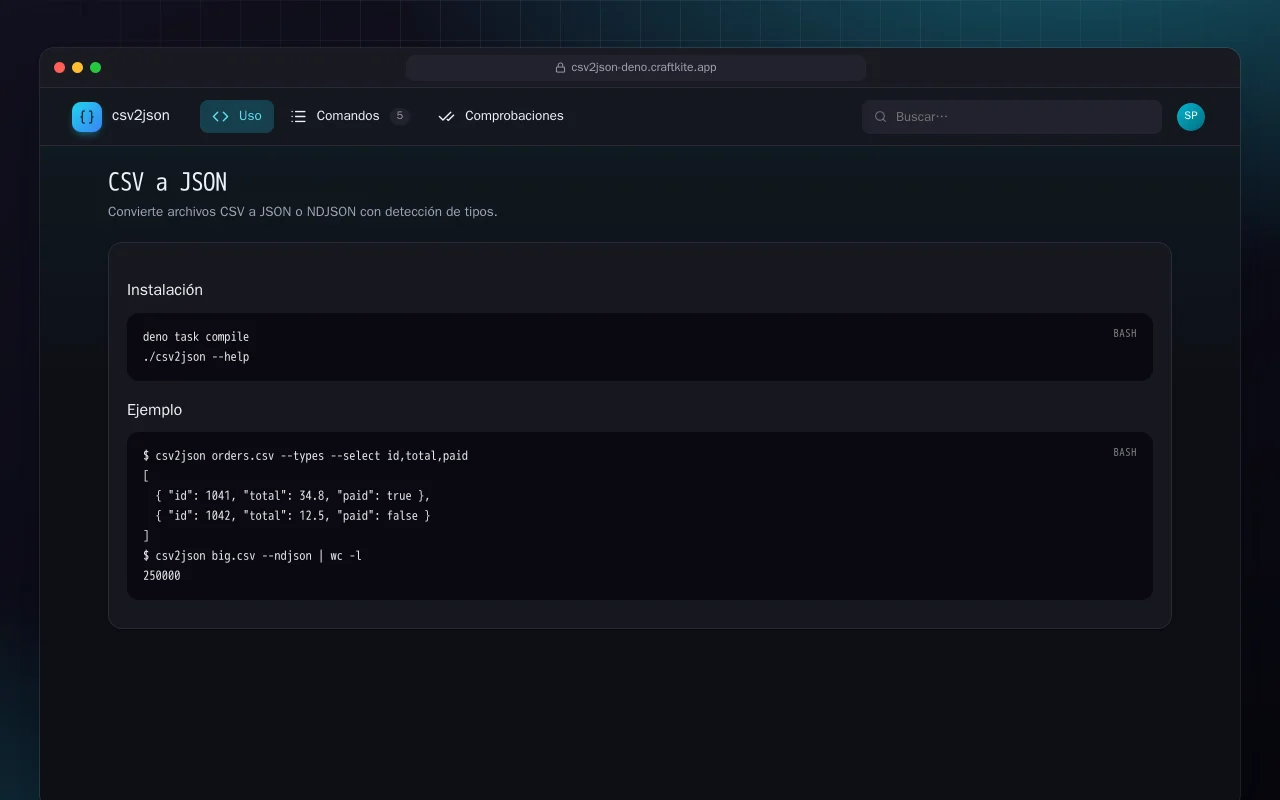Open the Comprobaciones tab
Image resolution: width=1280 pixels, height=800 pixels.
click(501, 116)
